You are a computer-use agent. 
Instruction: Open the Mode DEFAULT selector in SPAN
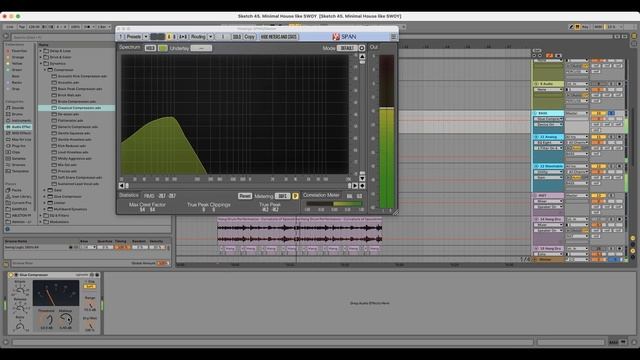click(x=347, y=48)
